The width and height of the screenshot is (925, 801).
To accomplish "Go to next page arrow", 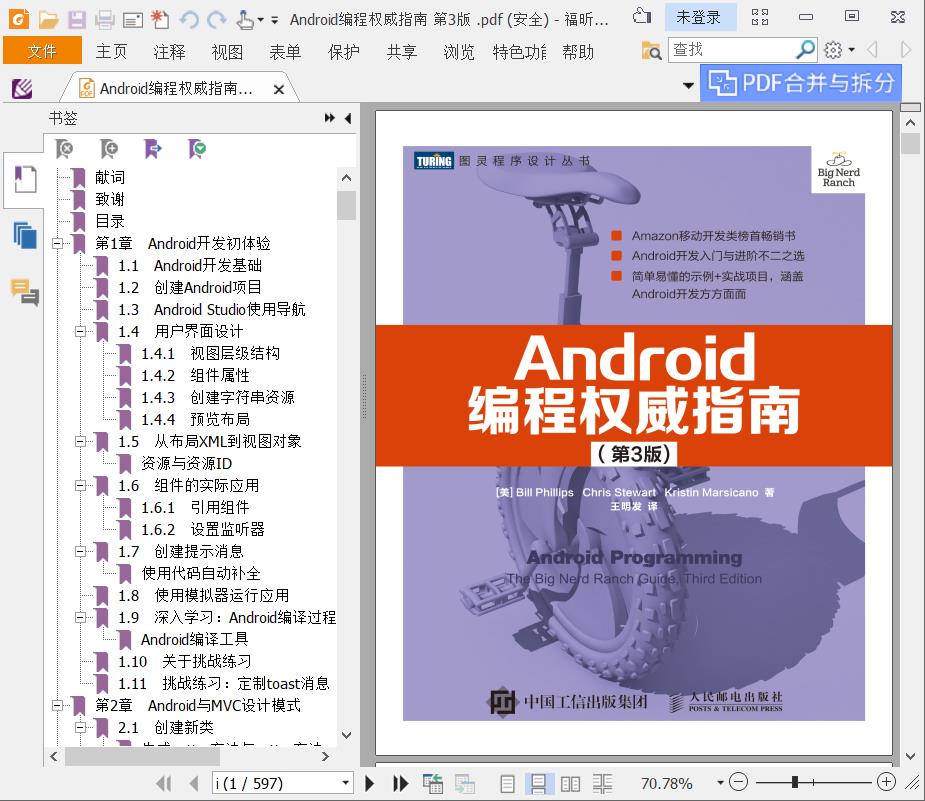I will coord(370,783).
